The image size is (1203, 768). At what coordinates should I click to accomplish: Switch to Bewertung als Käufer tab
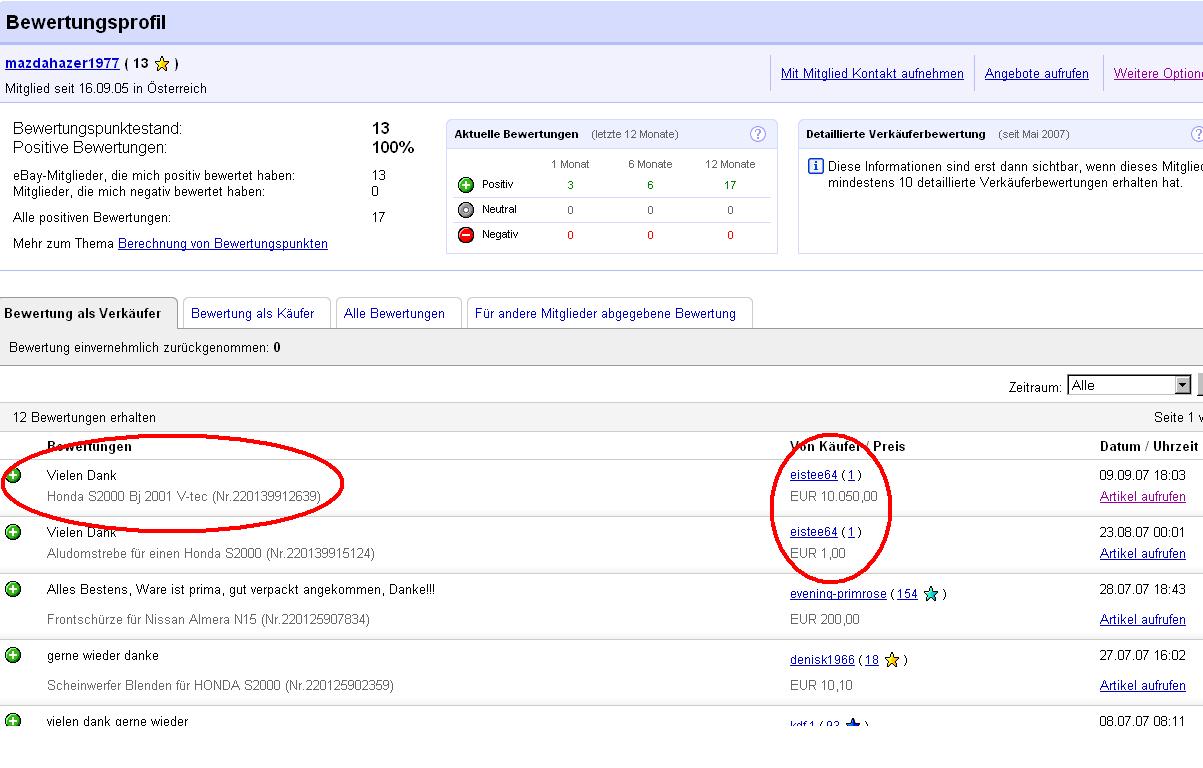point(253,313)
